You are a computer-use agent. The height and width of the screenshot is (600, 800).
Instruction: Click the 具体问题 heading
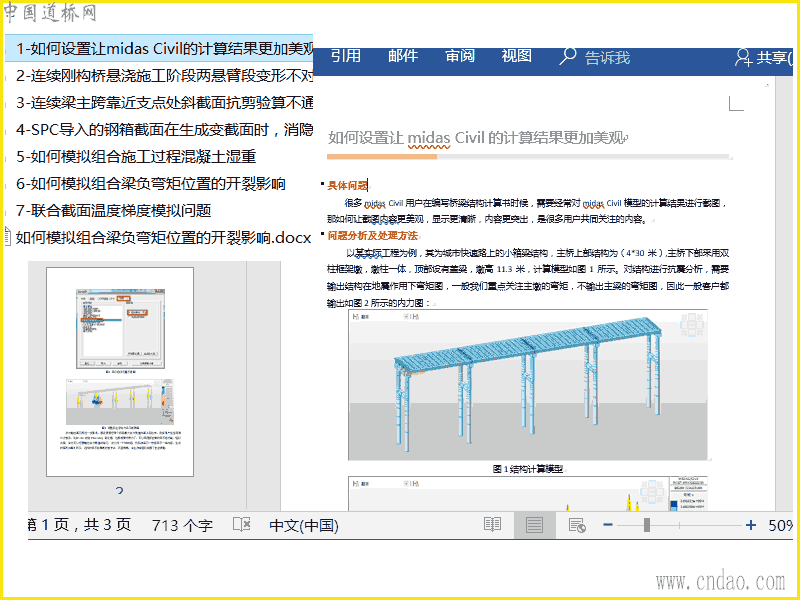(x=347, y=185)
